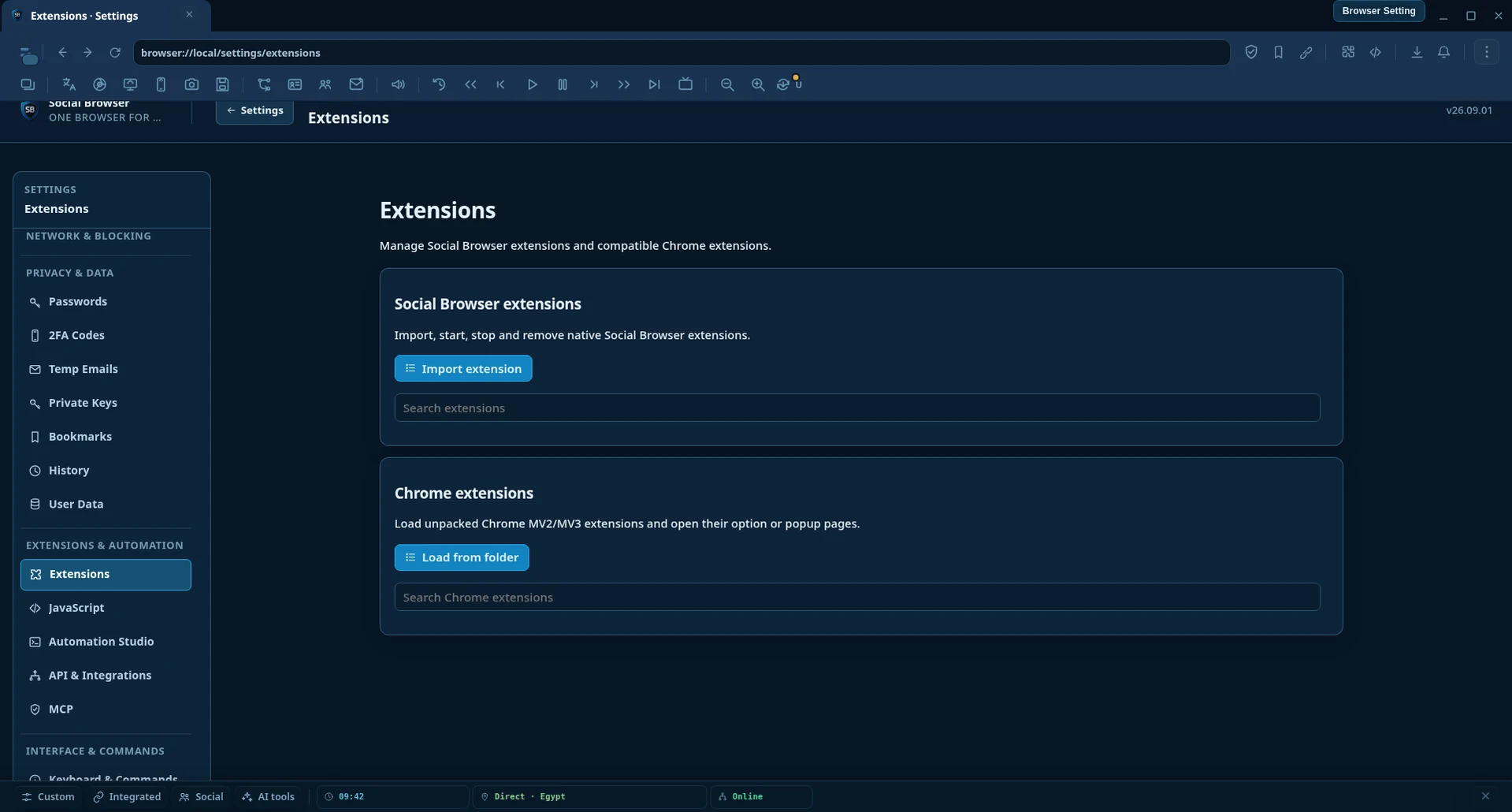The width and height of the screenshot is (1512, 812).
Task: Click the two-people users icon in toolbar
Action: pos(325,84)
